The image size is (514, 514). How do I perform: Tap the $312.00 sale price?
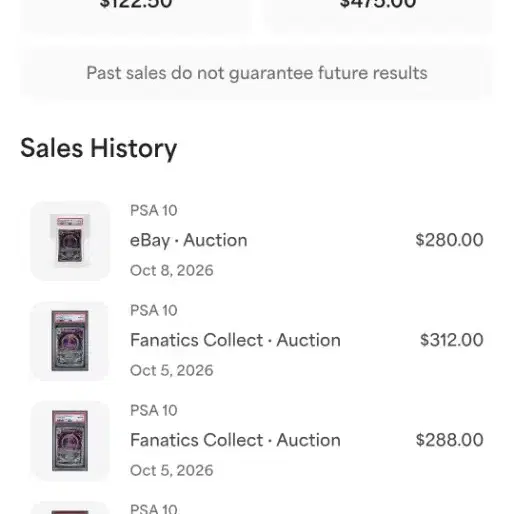point(452,340)
